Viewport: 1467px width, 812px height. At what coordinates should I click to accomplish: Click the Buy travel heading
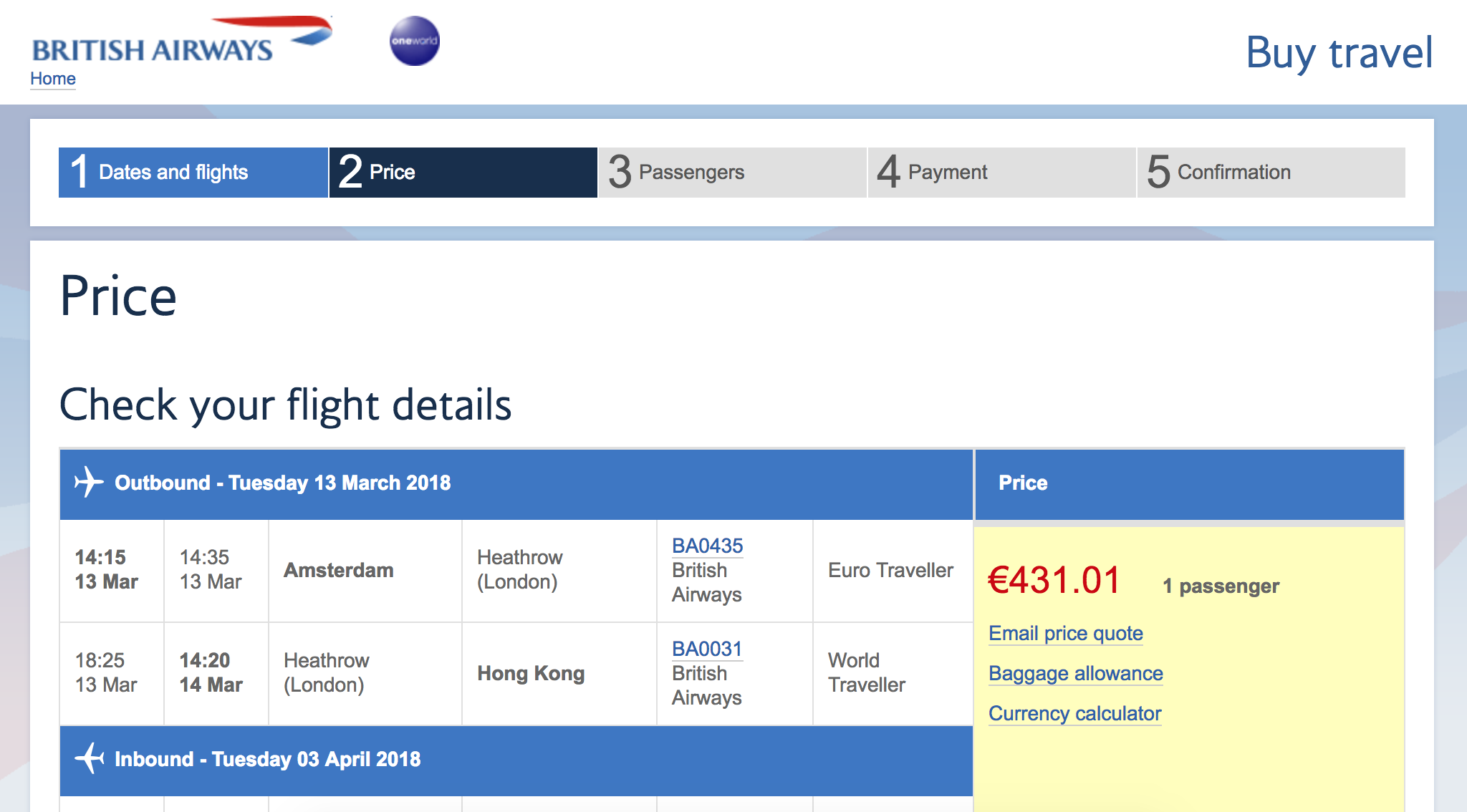click(1339, 53)
